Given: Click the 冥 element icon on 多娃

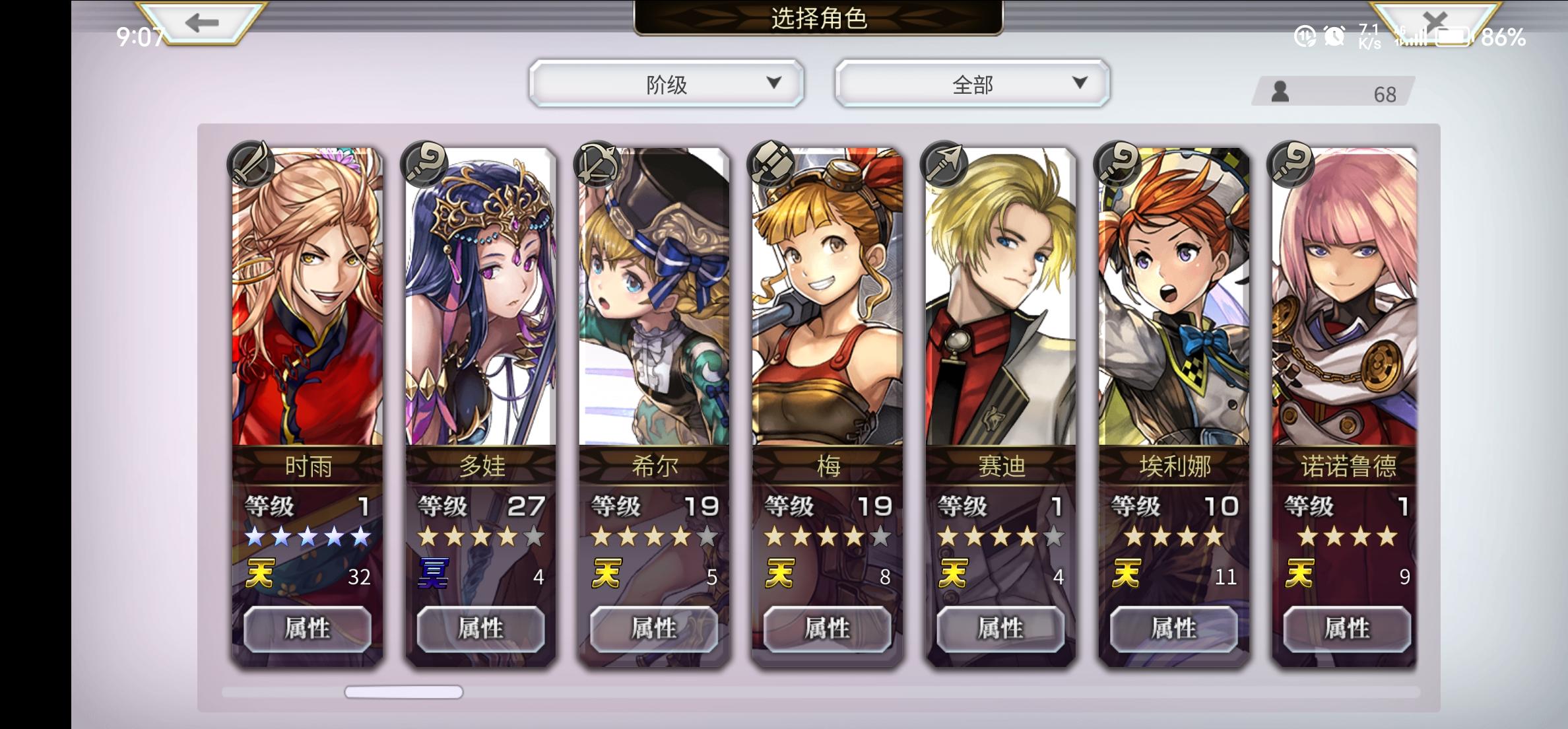Looking at the screenshot, I should 434,573.
